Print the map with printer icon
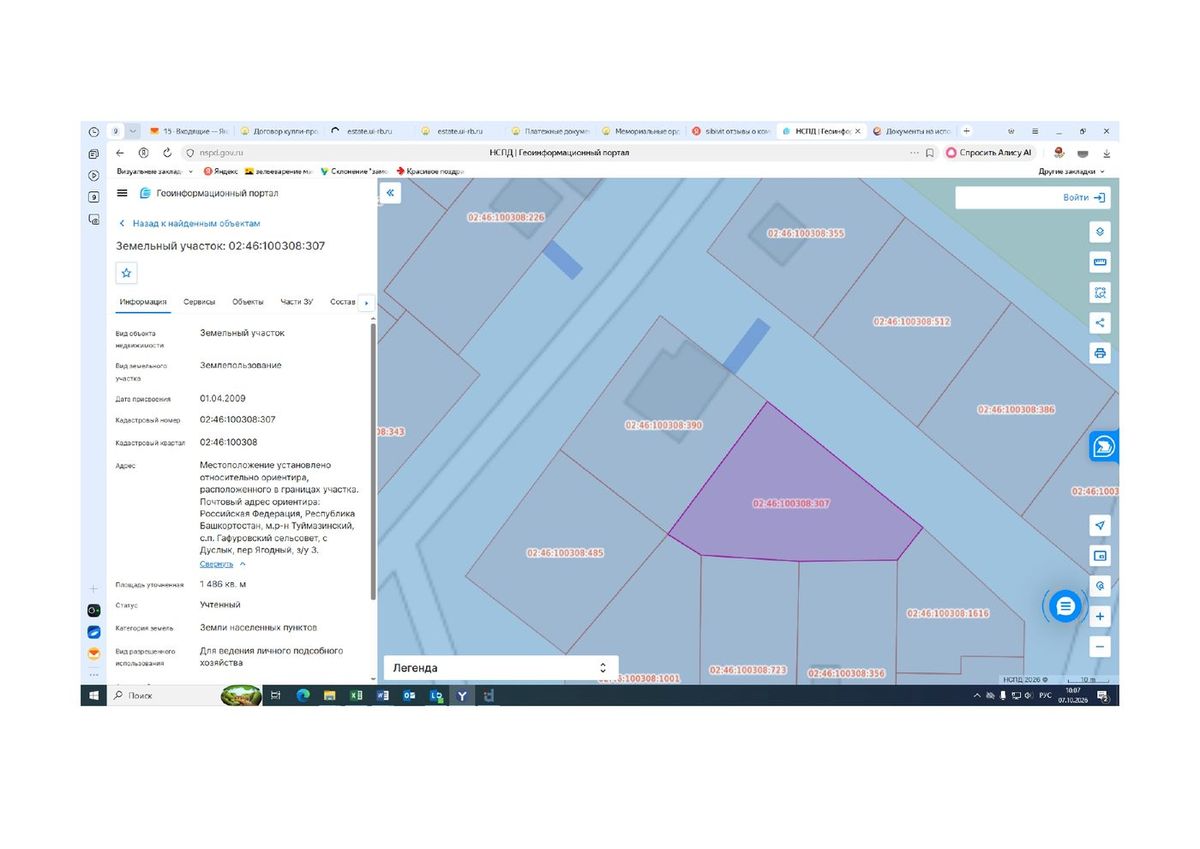This screenshot has height=849, width=1200. coord(1100,353)
